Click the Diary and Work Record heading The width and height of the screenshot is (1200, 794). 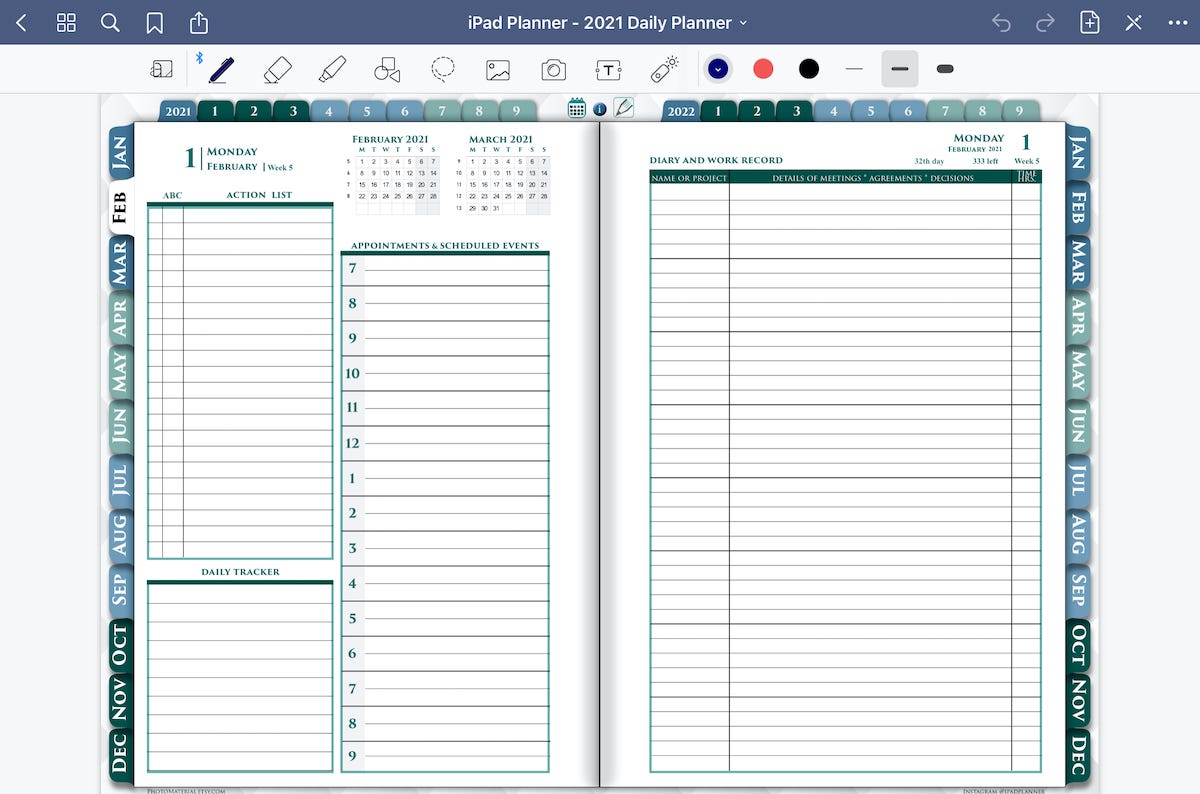pos(716,160)
